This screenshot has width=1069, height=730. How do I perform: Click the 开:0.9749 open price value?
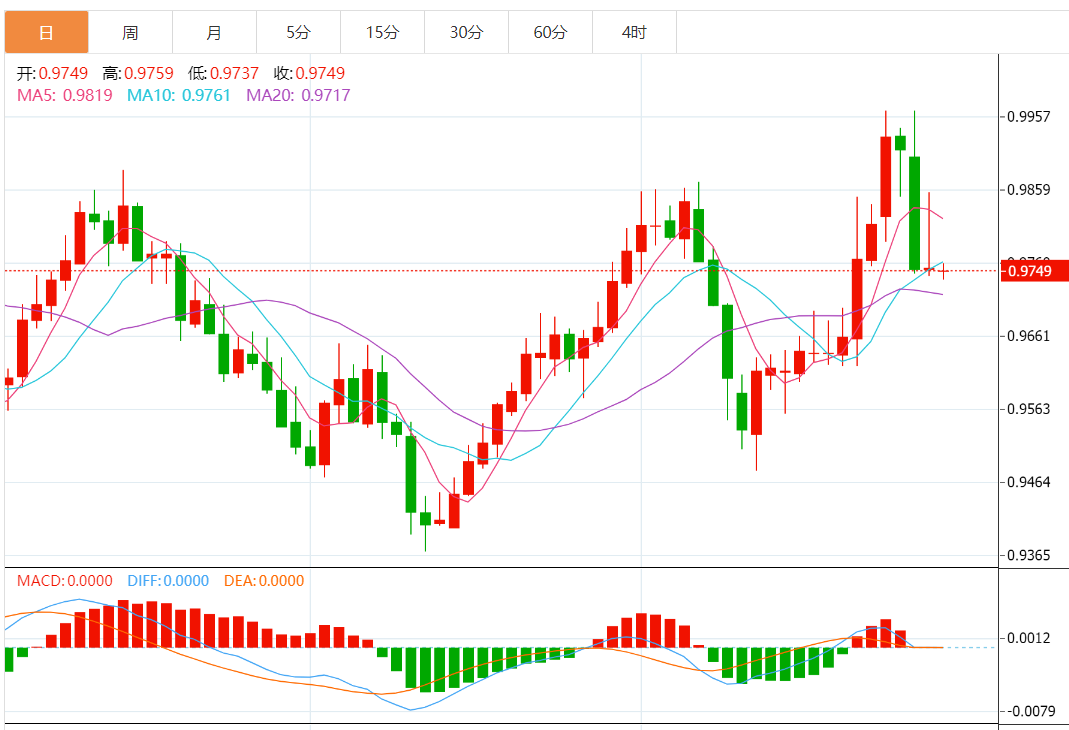(52, 73)
